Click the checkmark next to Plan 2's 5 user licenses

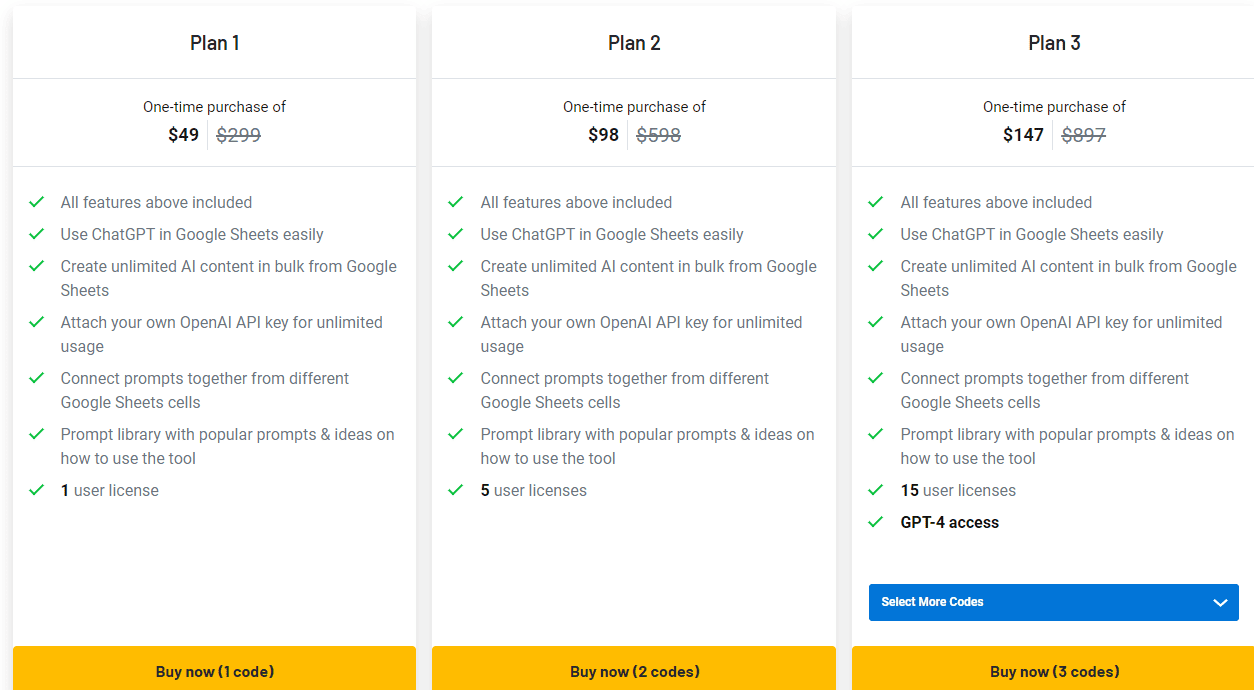coord(457,490)
